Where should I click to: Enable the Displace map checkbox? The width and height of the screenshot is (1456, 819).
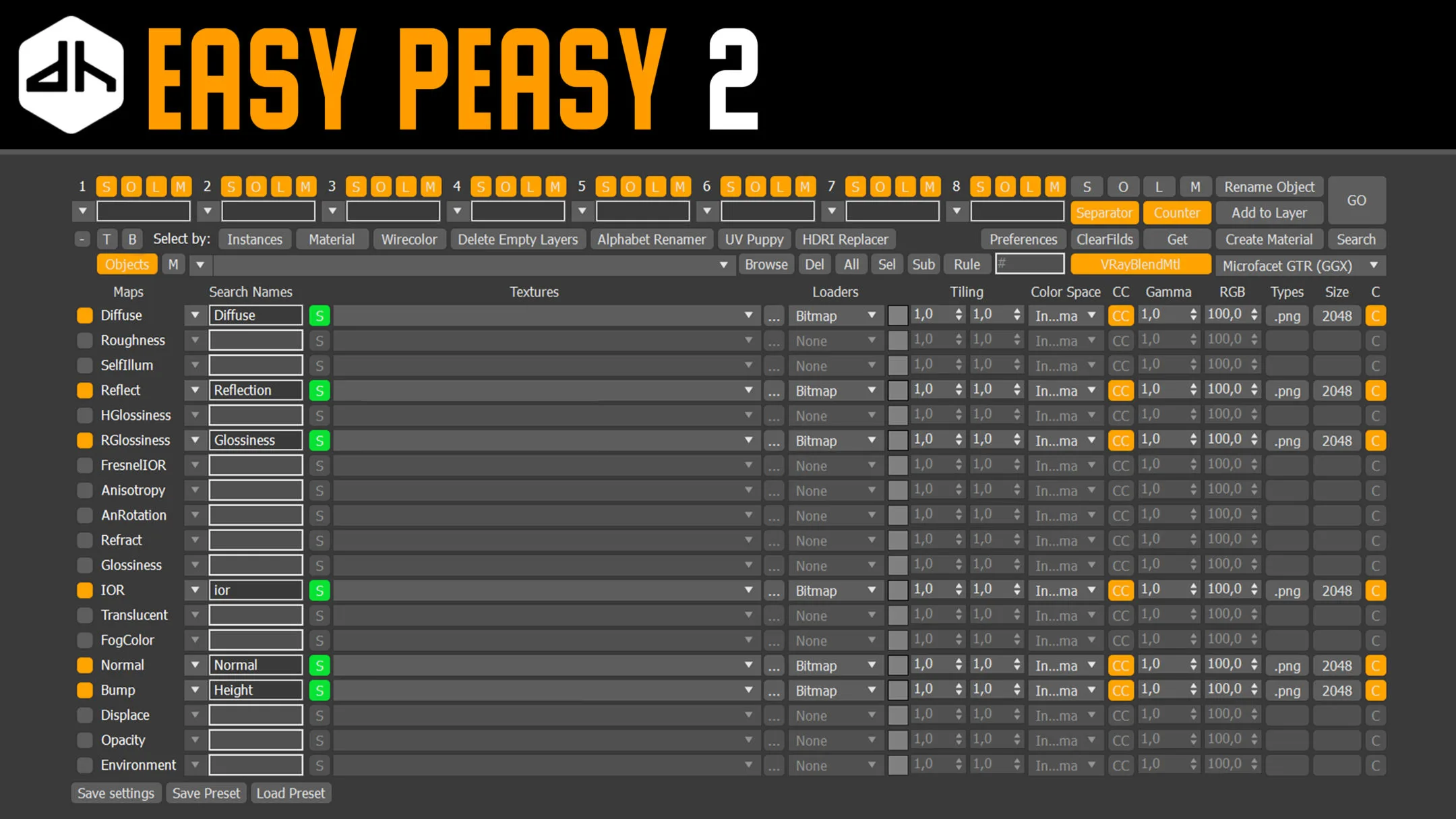85,715
